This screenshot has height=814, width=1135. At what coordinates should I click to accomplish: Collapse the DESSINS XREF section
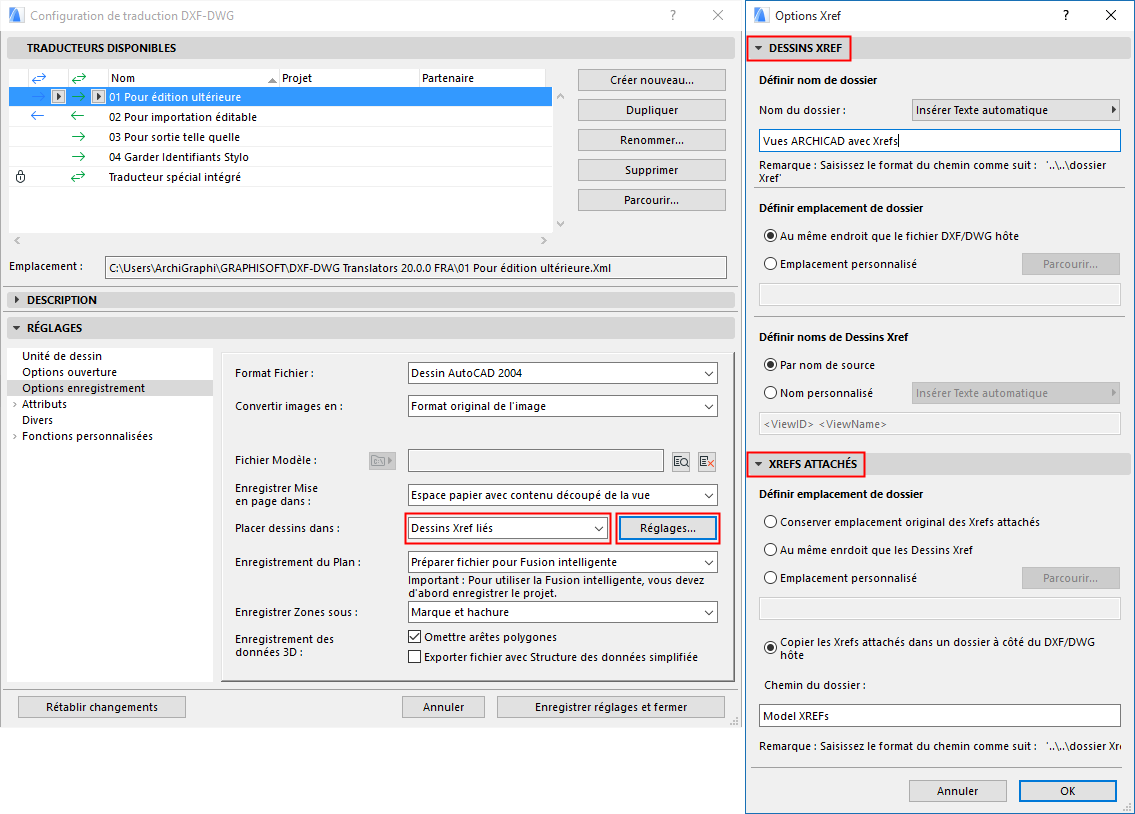pos(759,48)
